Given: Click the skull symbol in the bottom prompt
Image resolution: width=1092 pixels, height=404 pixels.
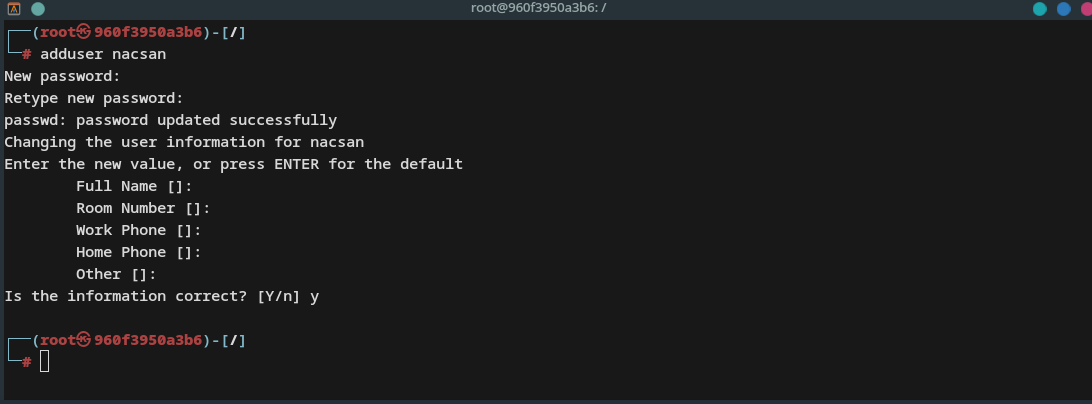Looking at the screenshot, I should pyautogui.click(x=84, y=340).
